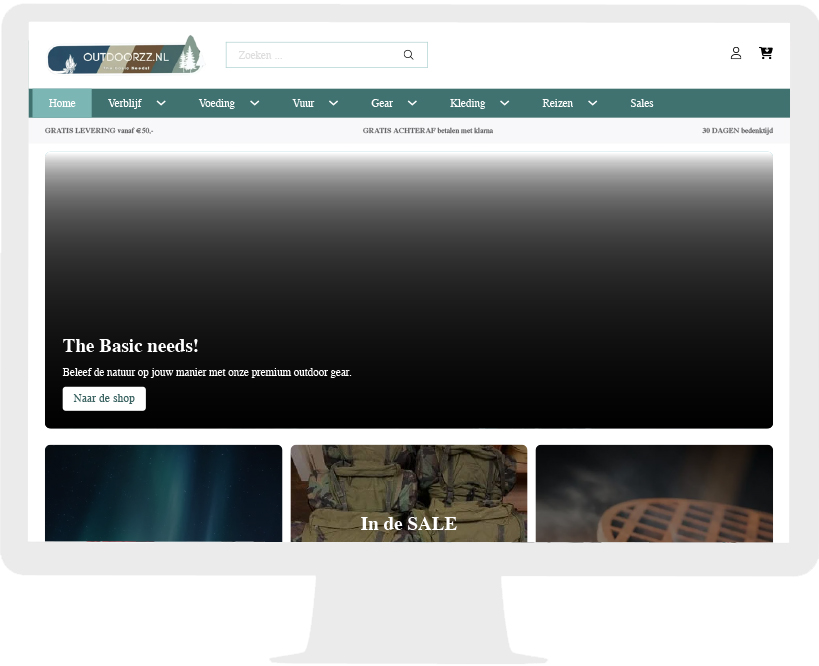Expand the Voeding dropdown chevron
Viewport: 819px width, 666px height.
(254, 103)
